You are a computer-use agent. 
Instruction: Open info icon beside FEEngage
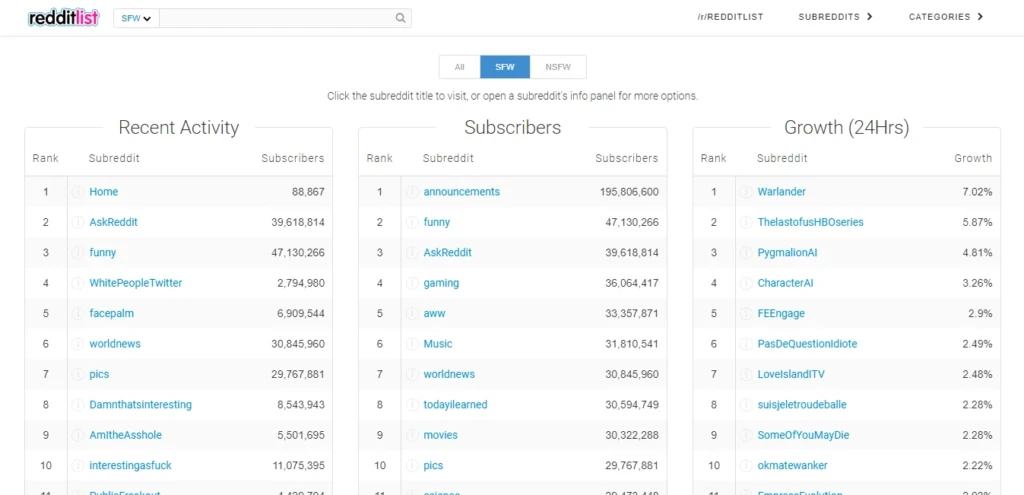[746, 313]
